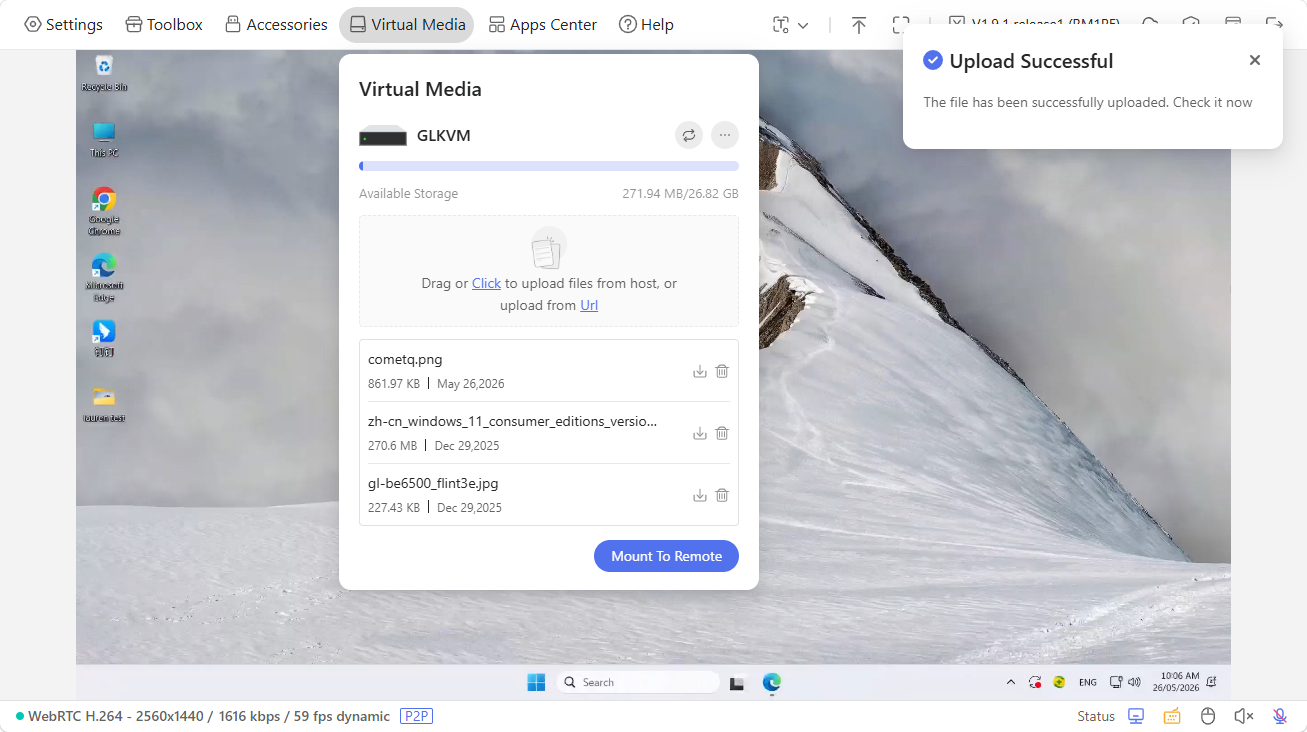
Task: Click the text recognition (OCR) icon
Action: [781, 25]
